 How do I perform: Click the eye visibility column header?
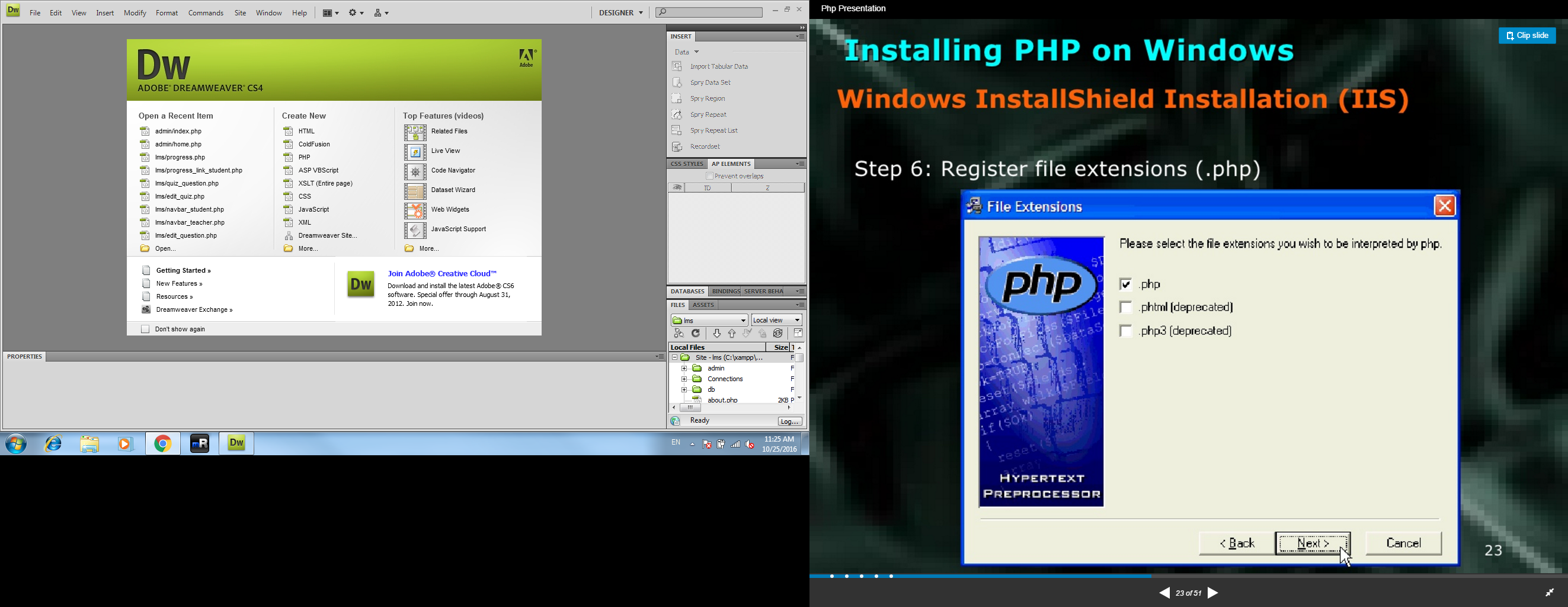(677, 188)
